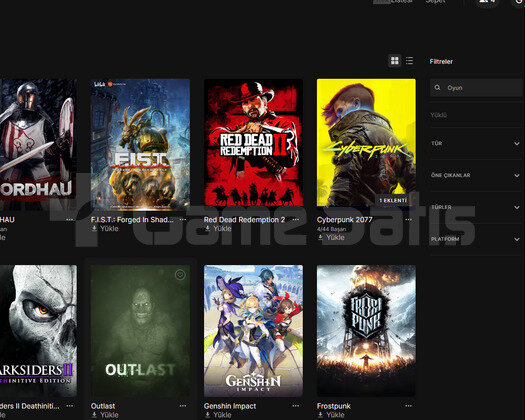The image size is (525, 420).
Task: Click the '4/44 Başarı' achievements text
Action: click(x=331, y=229)
